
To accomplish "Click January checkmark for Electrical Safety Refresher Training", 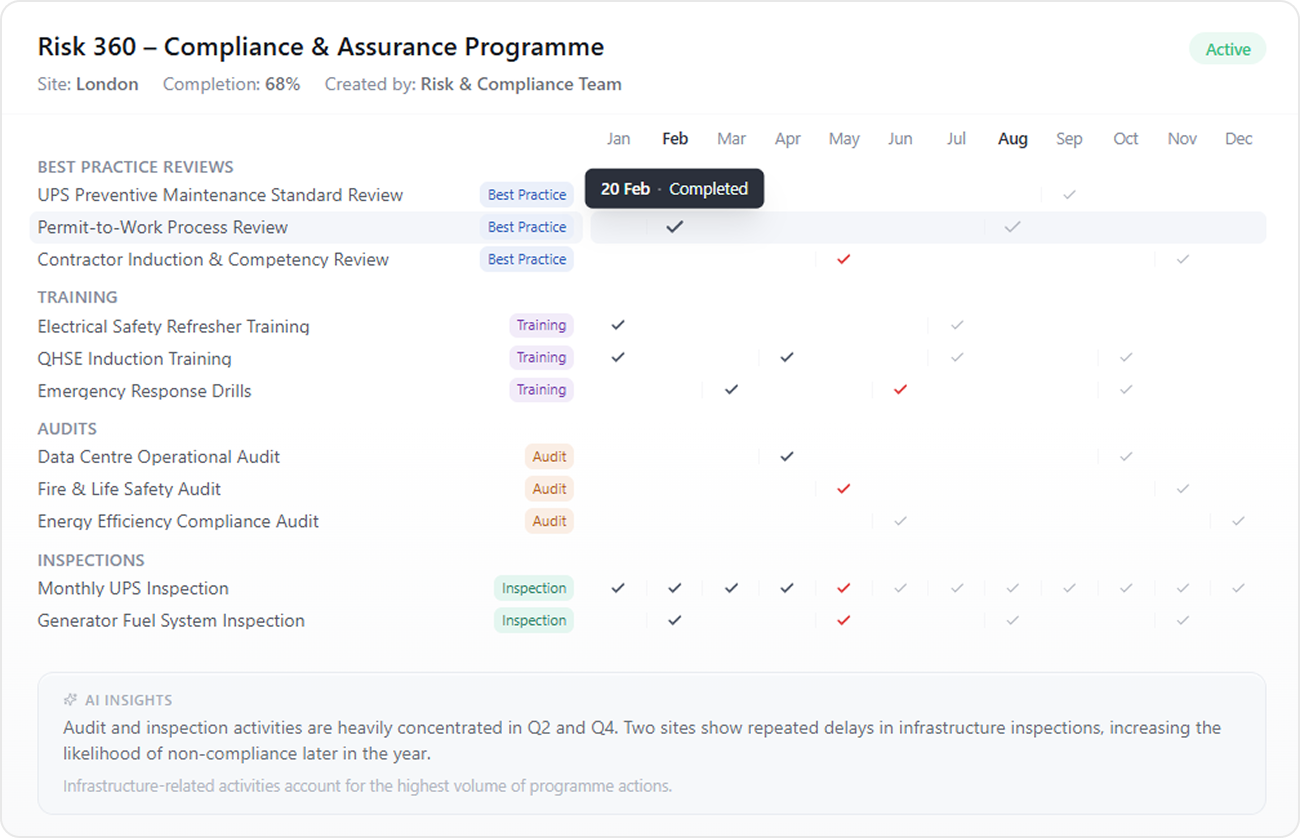I will tap(618, 325).
